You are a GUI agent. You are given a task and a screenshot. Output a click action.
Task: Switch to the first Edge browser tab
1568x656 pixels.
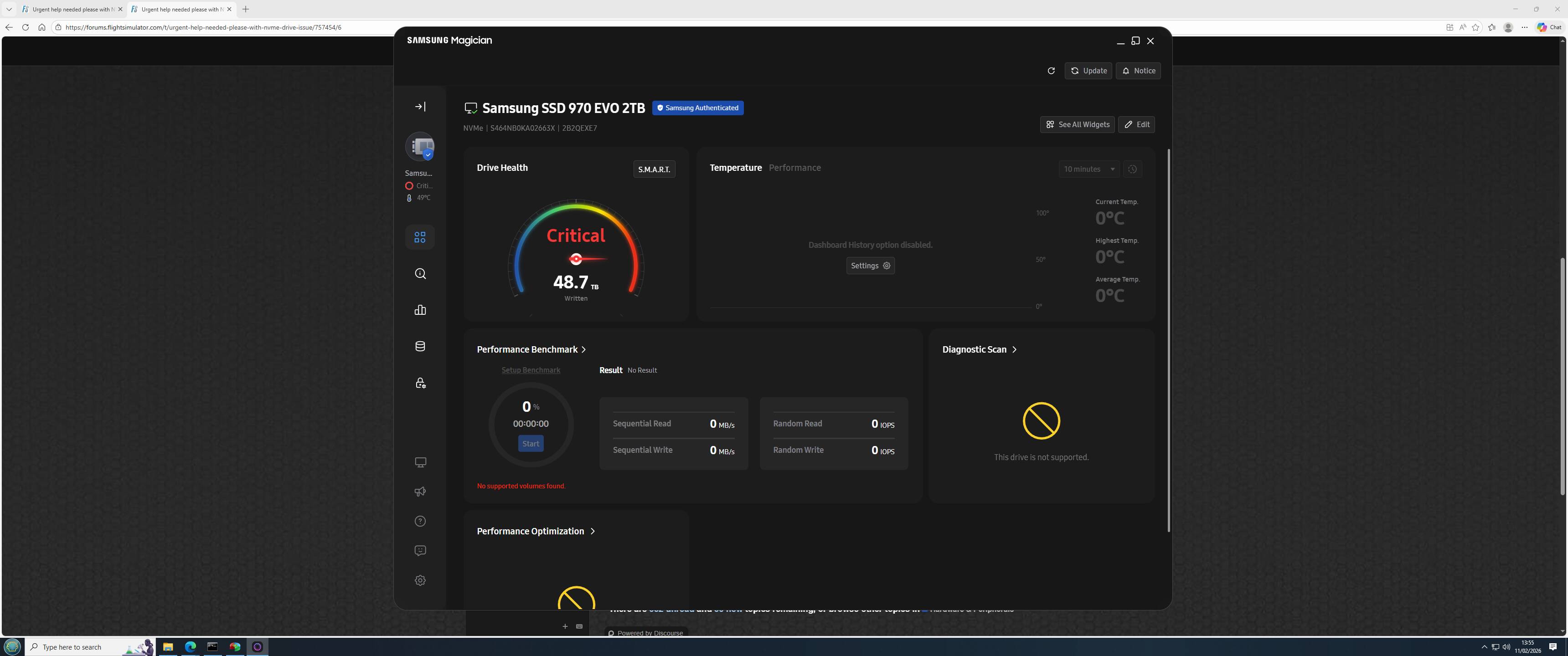pyautogui.click(x=72, y=9)
